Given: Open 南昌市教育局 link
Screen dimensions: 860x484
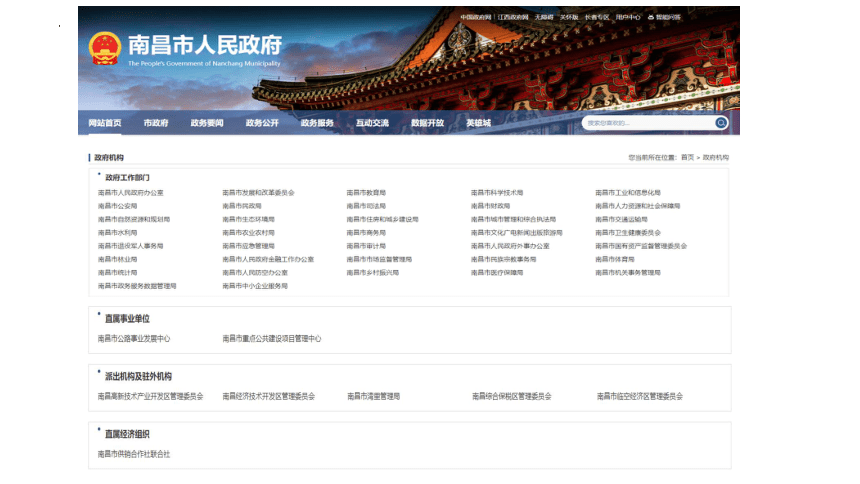Looking at the screenshot, I should click(x=366, y=193).
